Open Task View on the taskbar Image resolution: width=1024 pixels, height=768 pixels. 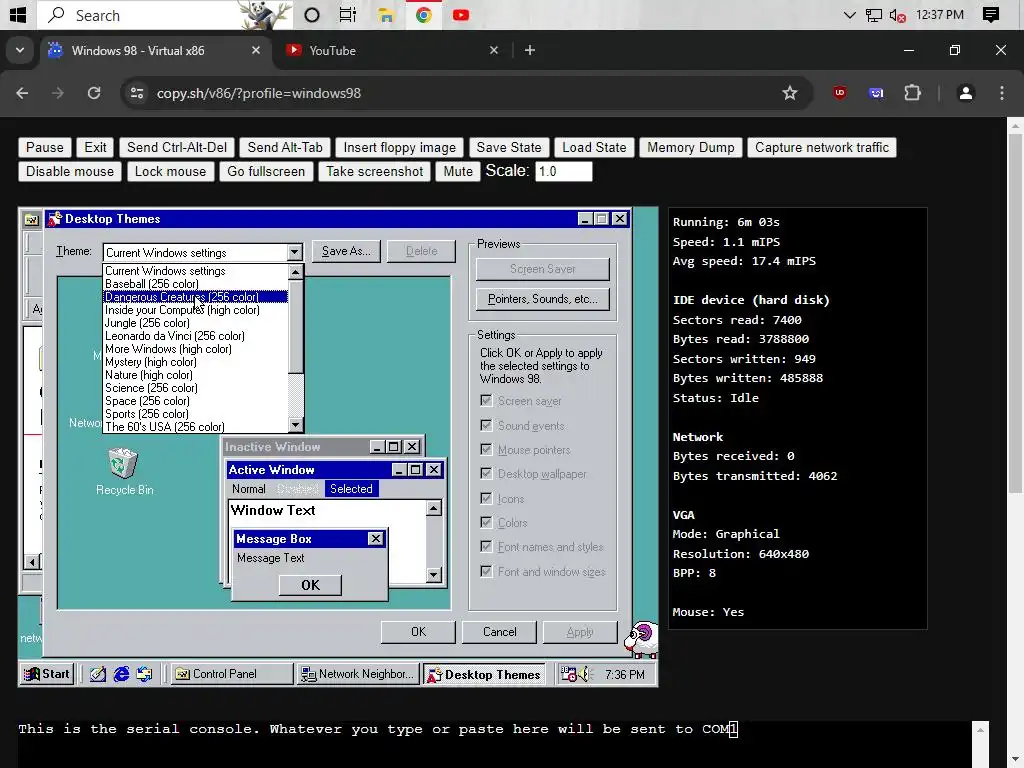point(348,14)
